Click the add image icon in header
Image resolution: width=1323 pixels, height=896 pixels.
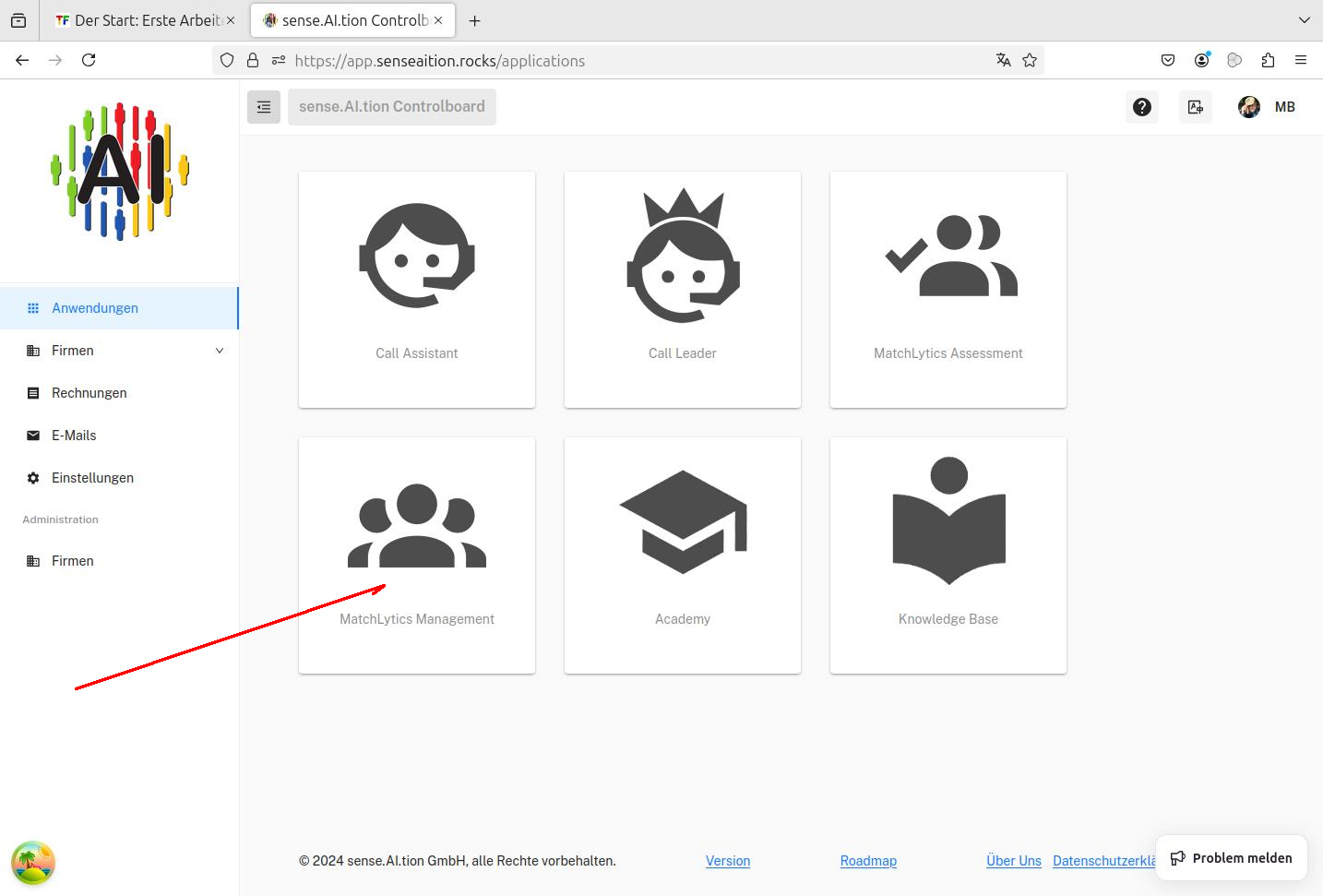(x=1196, y=107)
